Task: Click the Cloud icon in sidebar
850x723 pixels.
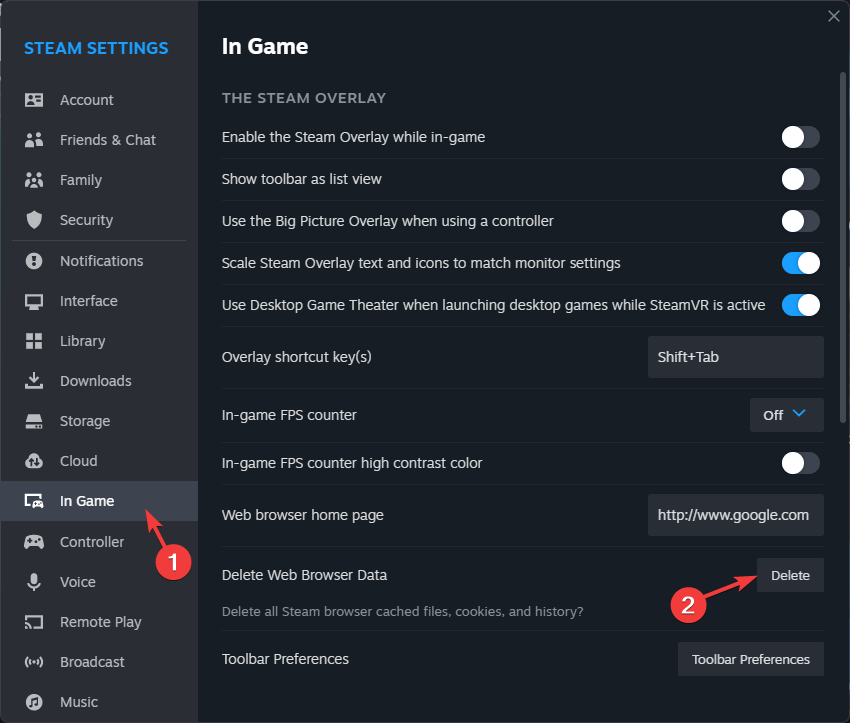Action: (34, 461)
